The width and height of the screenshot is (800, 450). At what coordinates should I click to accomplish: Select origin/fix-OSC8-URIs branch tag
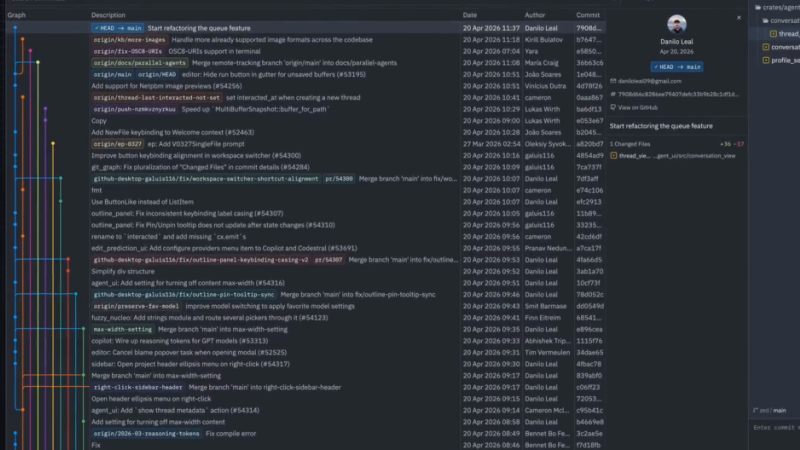point(128,52)
